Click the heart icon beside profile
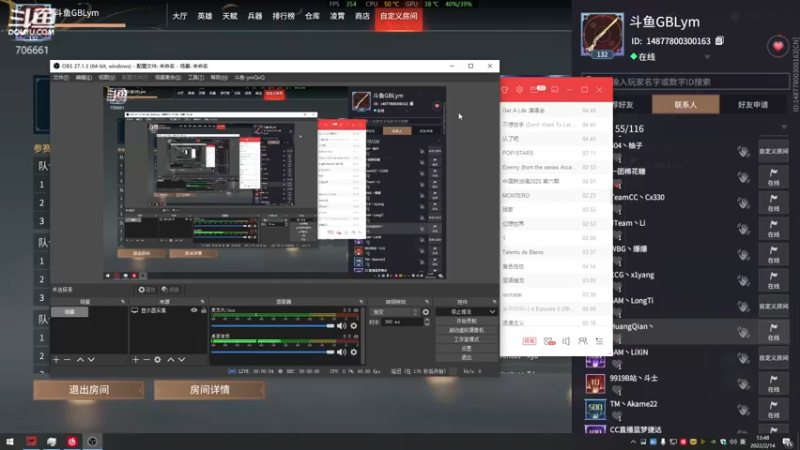This screenshot has width=800, height=450. (x=778, y=46)
